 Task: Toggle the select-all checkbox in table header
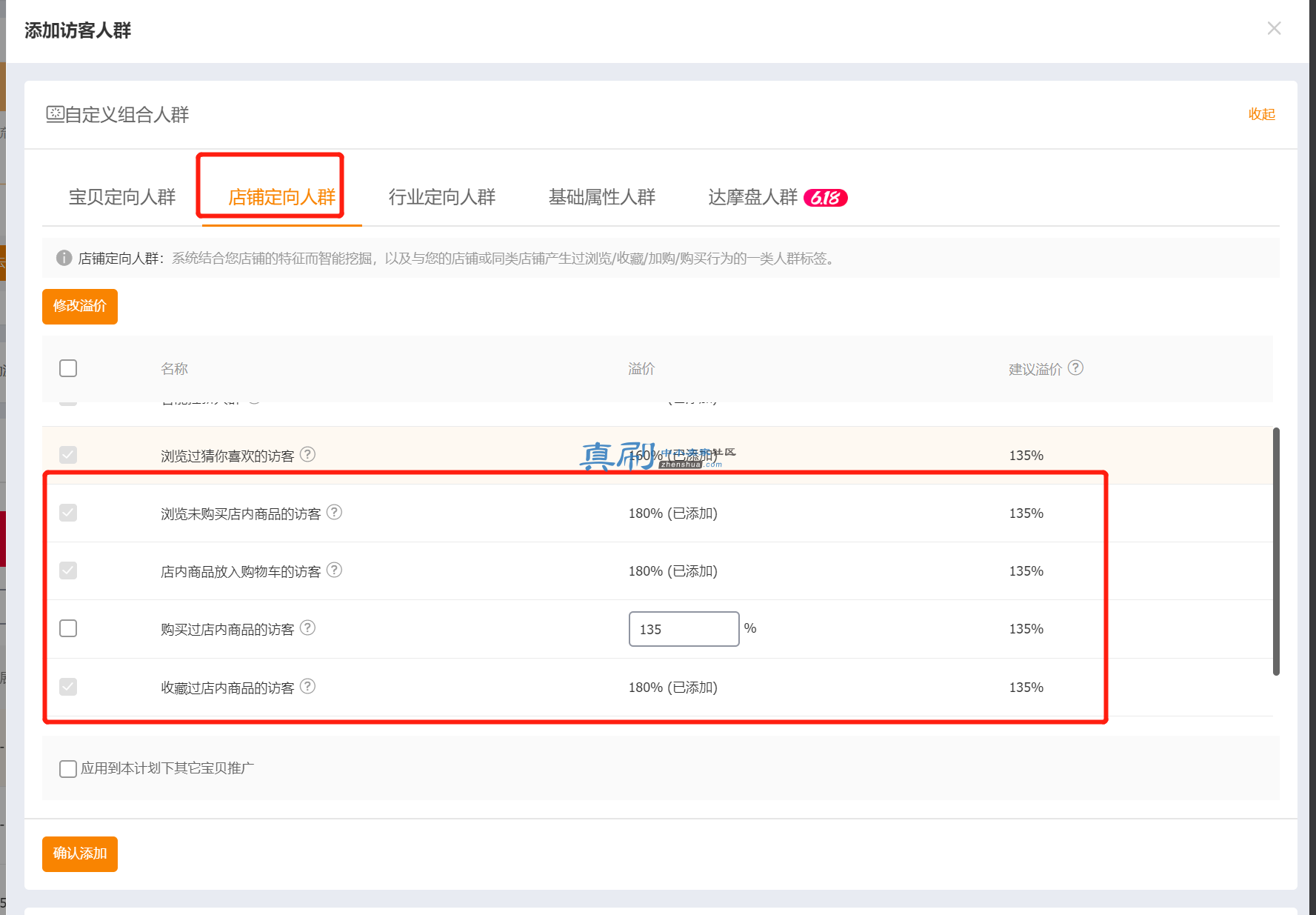(68, 368)
